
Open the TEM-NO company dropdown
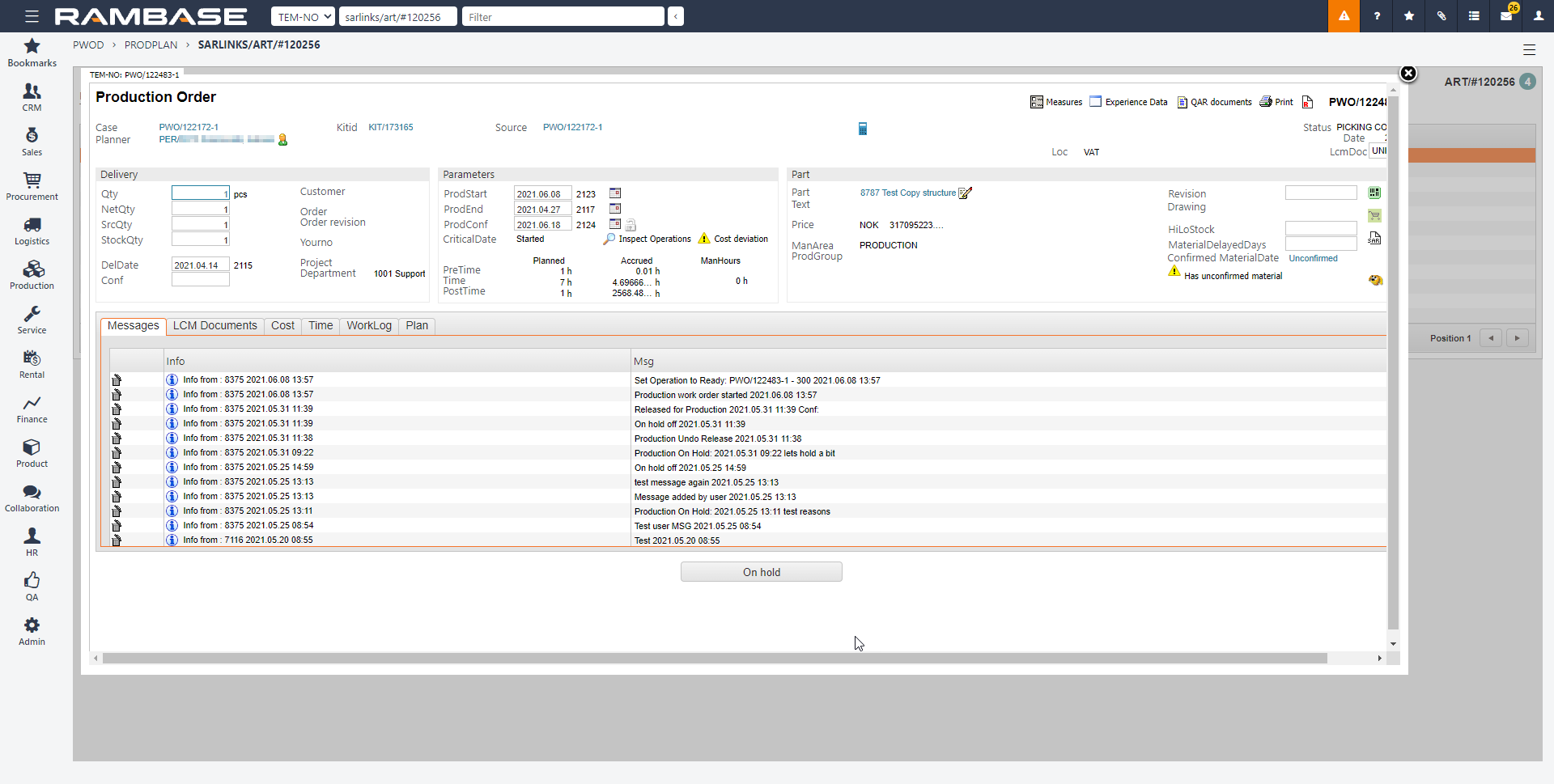point(303,16)
